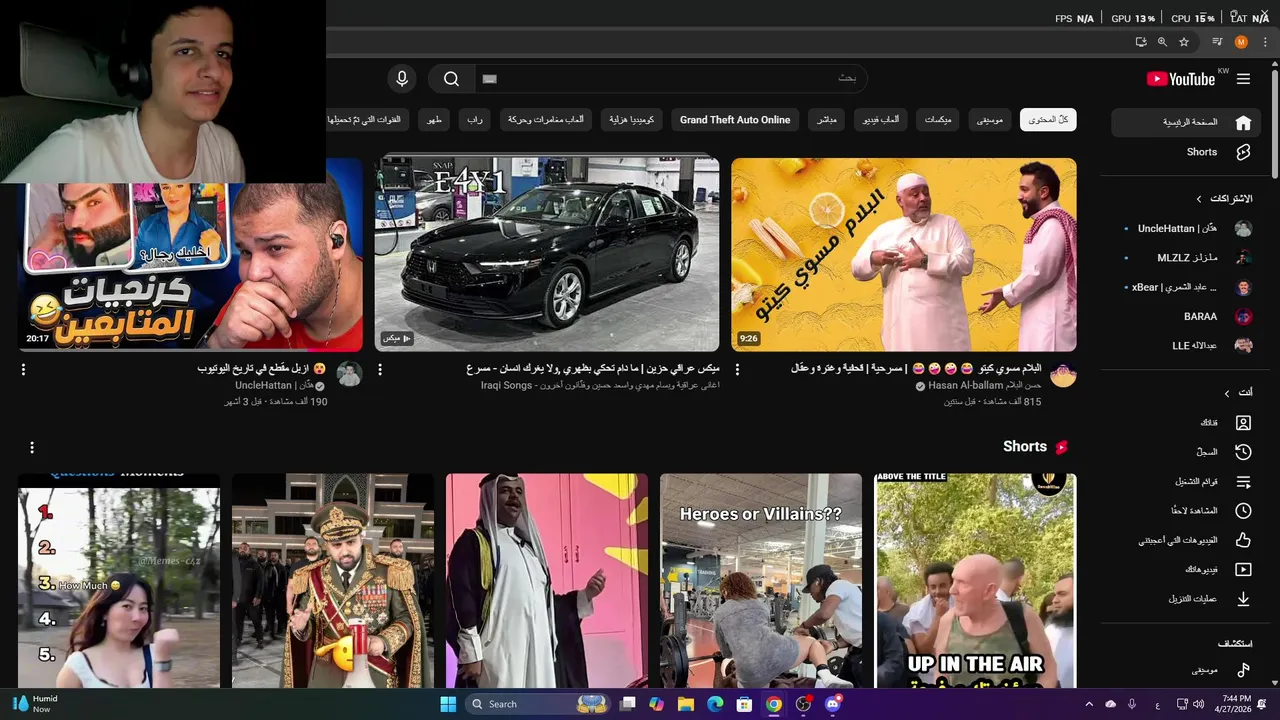Open the browser media controls icon

pos(1217,42)
